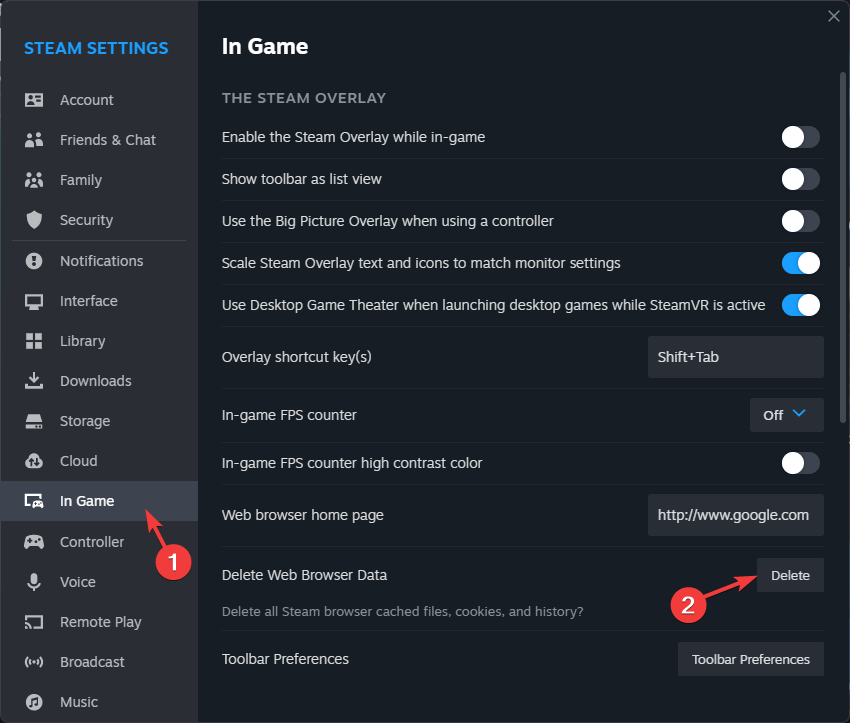Select the Downloads arrow icon
The height and width of the screenshot is (723, 850).
(x=34, y=380)
